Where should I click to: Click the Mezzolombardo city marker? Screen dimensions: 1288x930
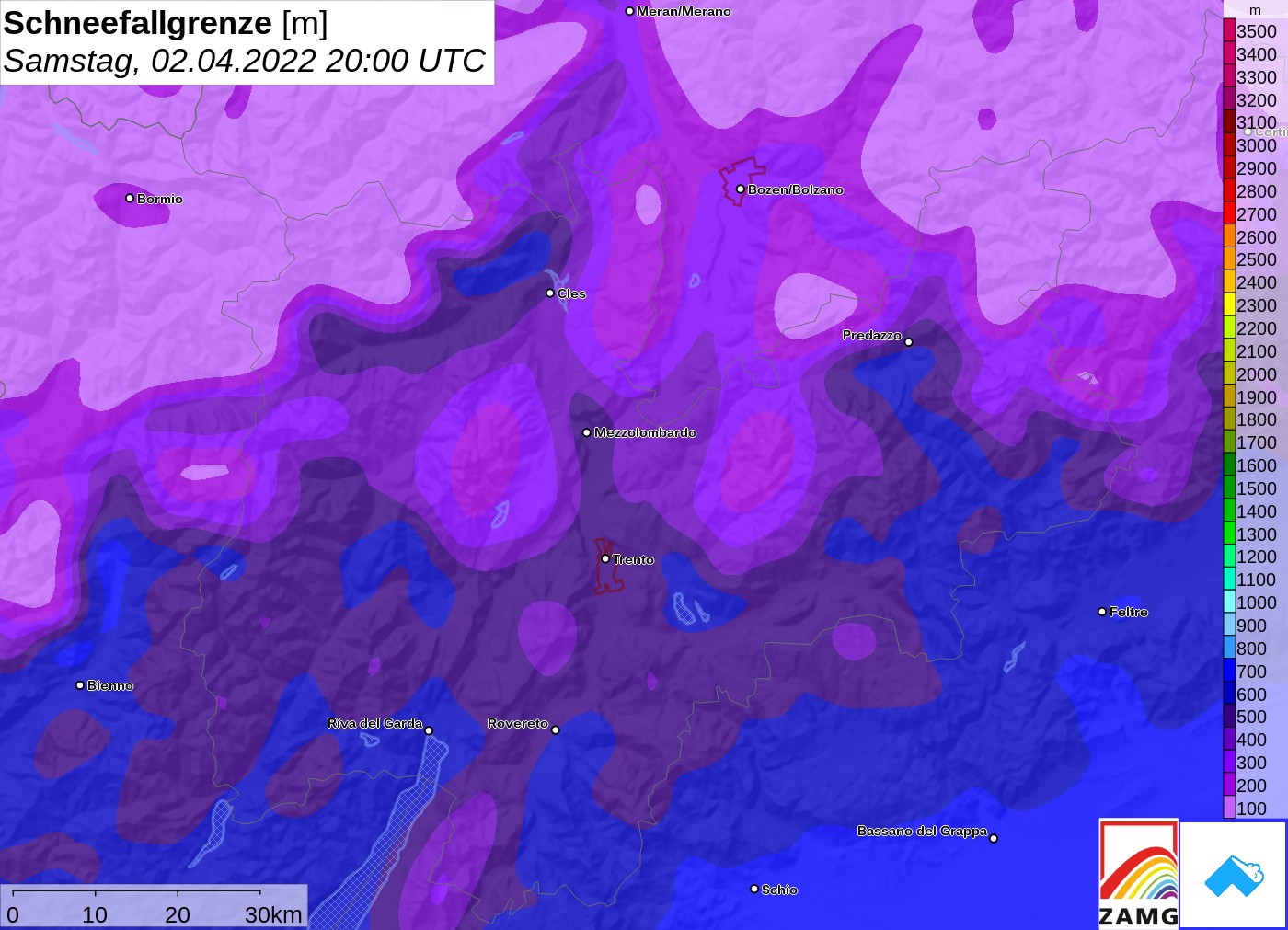[587, 432]
